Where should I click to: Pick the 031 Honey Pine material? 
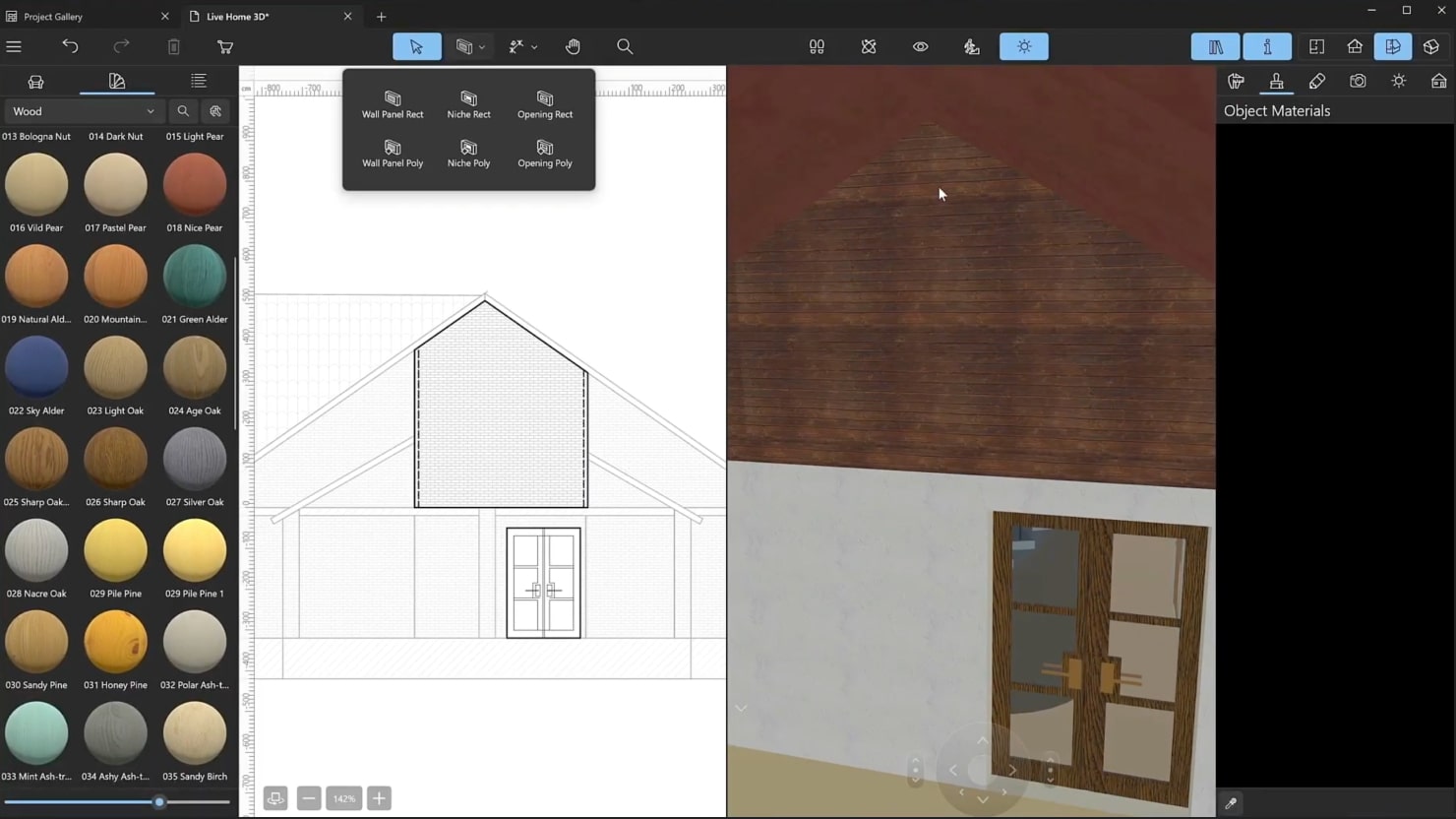pos(115,643)
